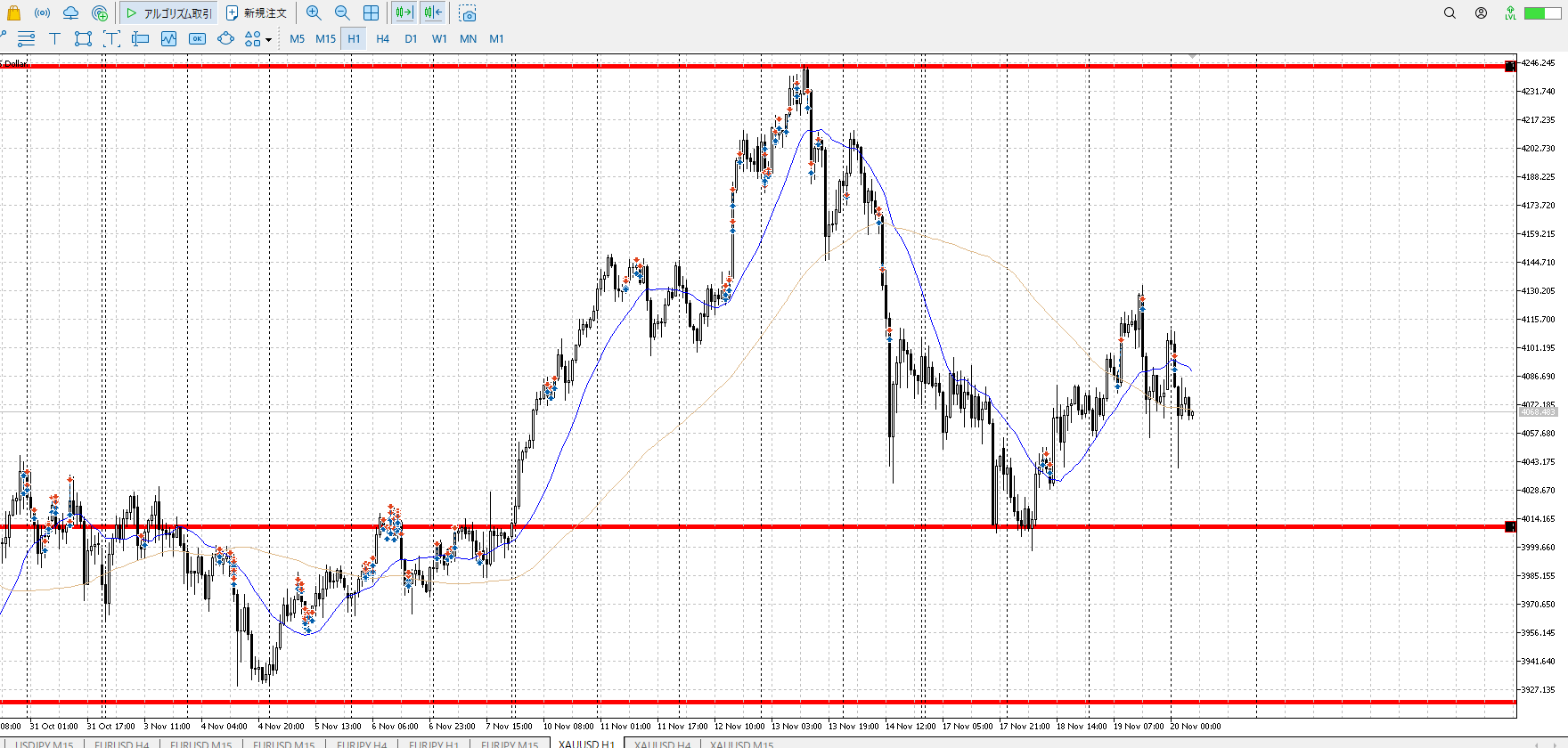Open the search magnifier icon
This screenshot has height=748, width=1568.
click(1450, 13)
